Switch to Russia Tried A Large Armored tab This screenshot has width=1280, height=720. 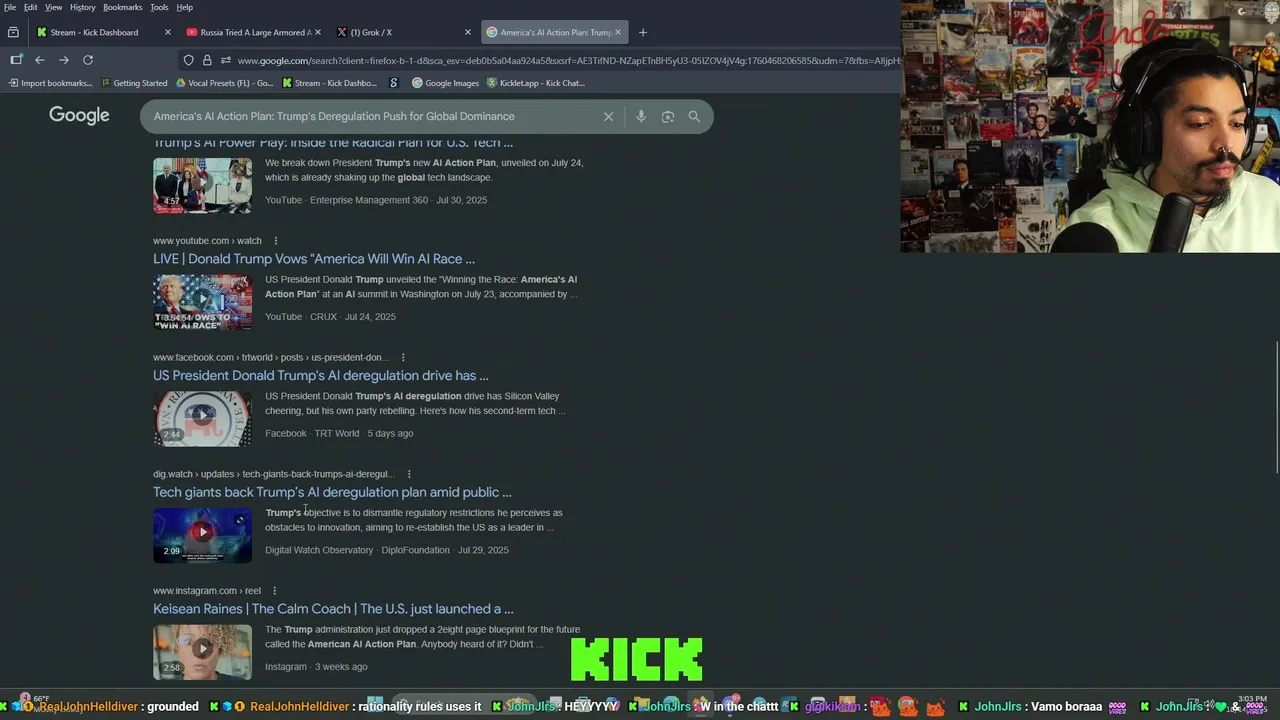(x=255, y=32)
